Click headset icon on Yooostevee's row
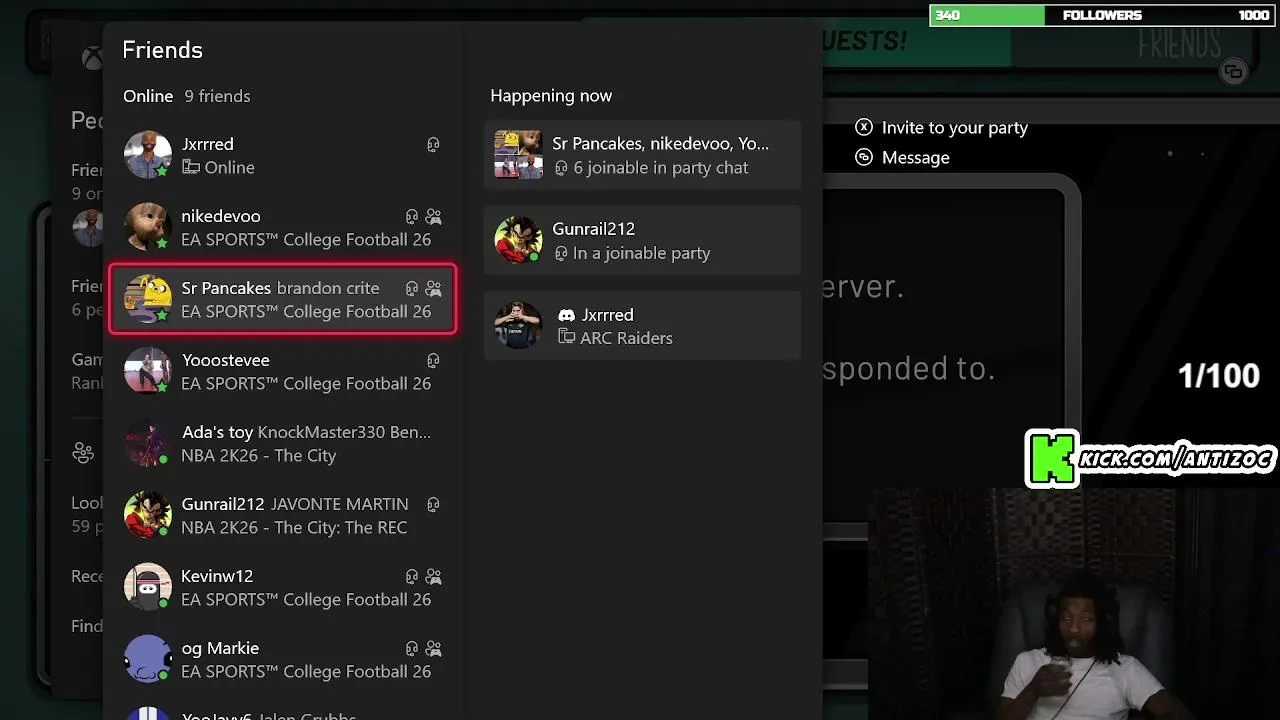The width and height of the screenshot is (1280, 720). pyautogui.click(x=433, y=361)
